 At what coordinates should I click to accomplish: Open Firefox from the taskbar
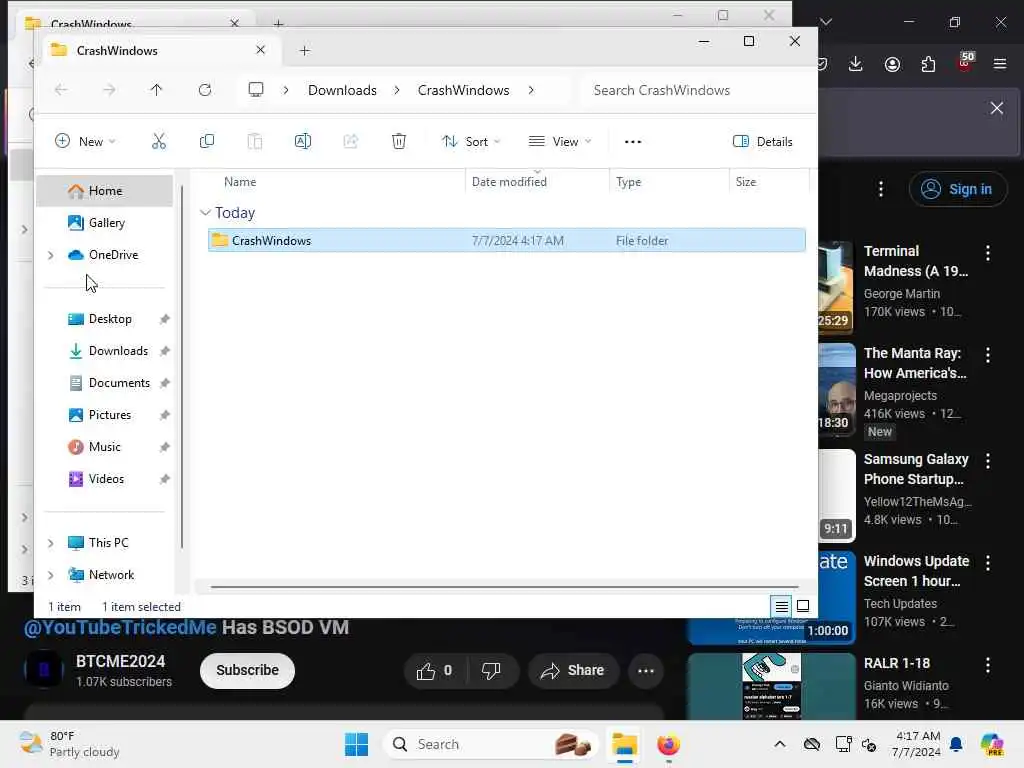click(x=668, y=744)
